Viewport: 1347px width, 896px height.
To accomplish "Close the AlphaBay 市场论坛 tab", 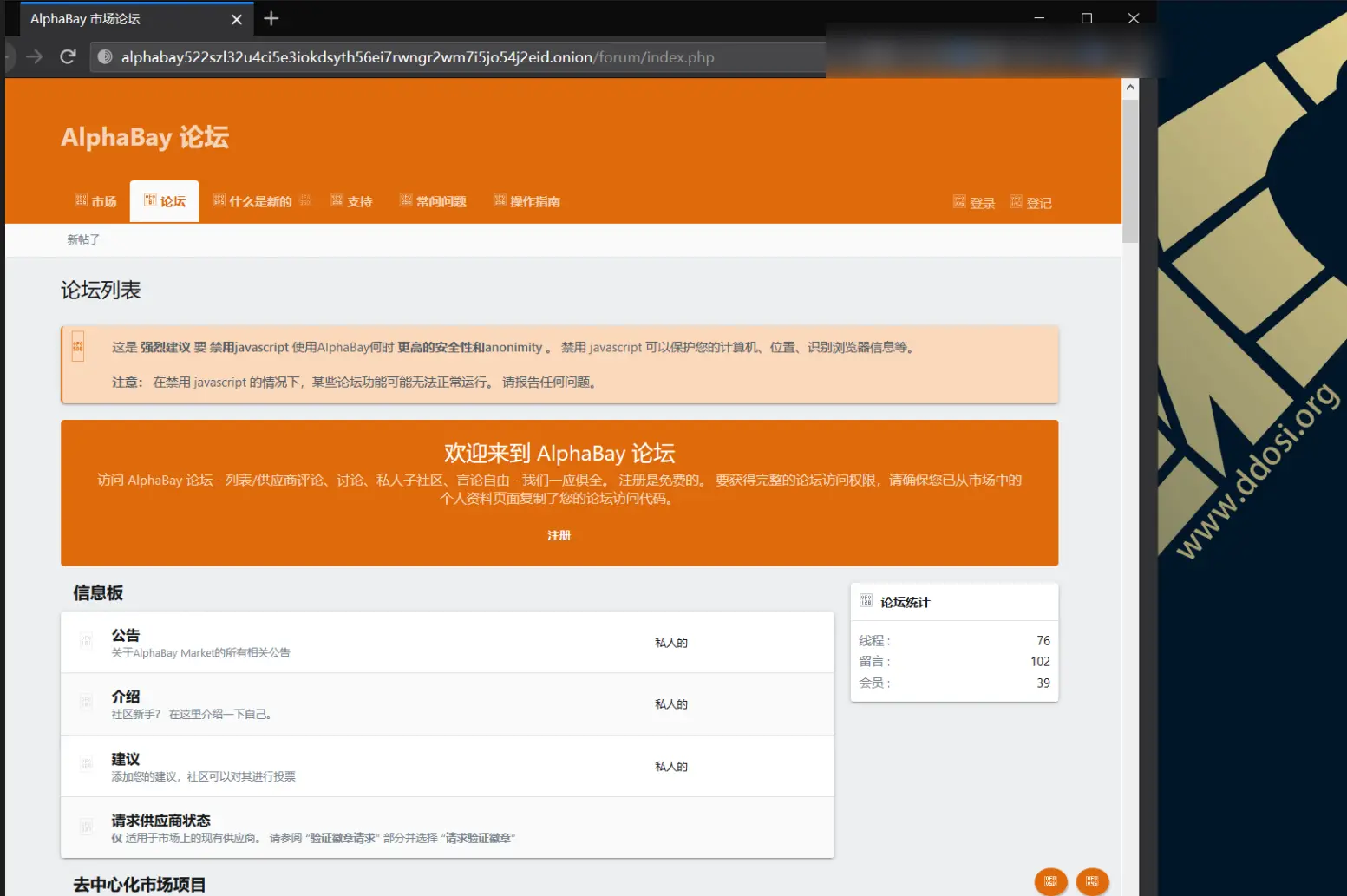I will (237, 19).
